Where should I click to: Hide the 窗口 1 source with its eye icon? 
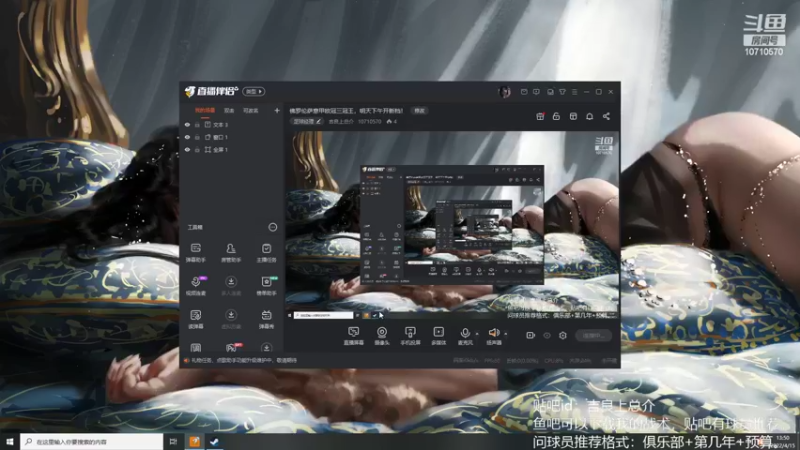point(187,137)
